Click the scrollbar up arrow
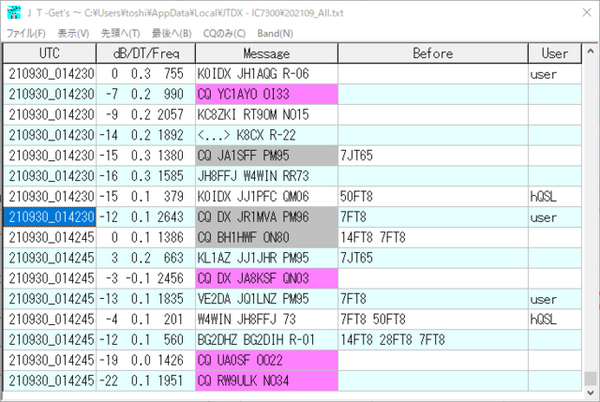The width and height of the screenshot is (600, 402). 590,51
